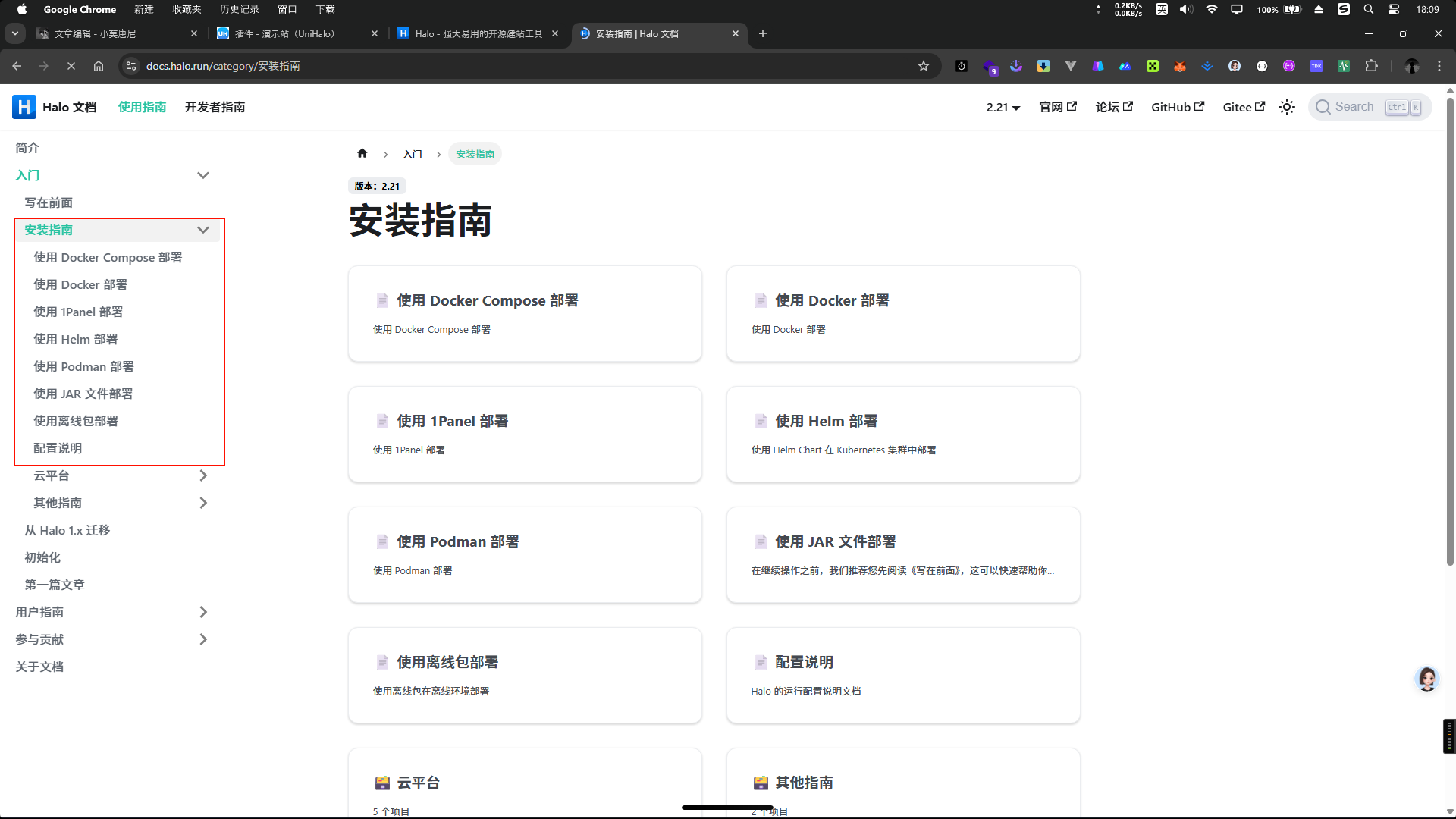
Task: Expand the 其他指南 sidebar section
Action: [203, 503]
